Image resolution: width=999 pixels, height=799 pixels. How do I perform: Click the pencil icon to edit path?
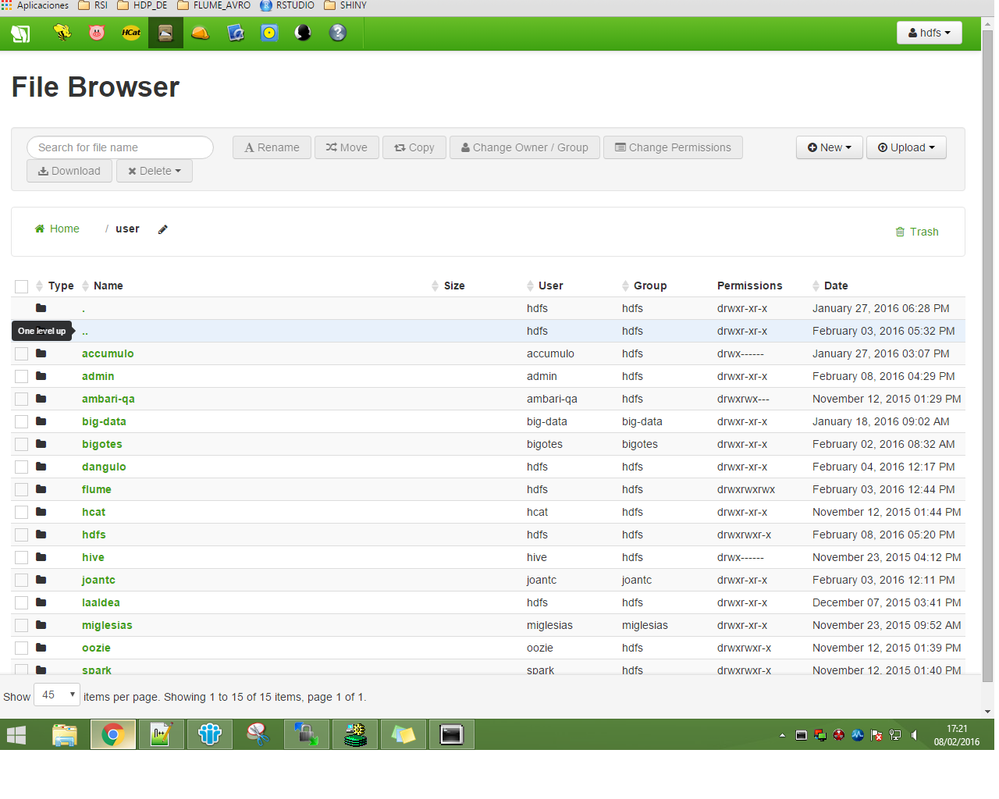pyautogui.click(x=163, y=229)
